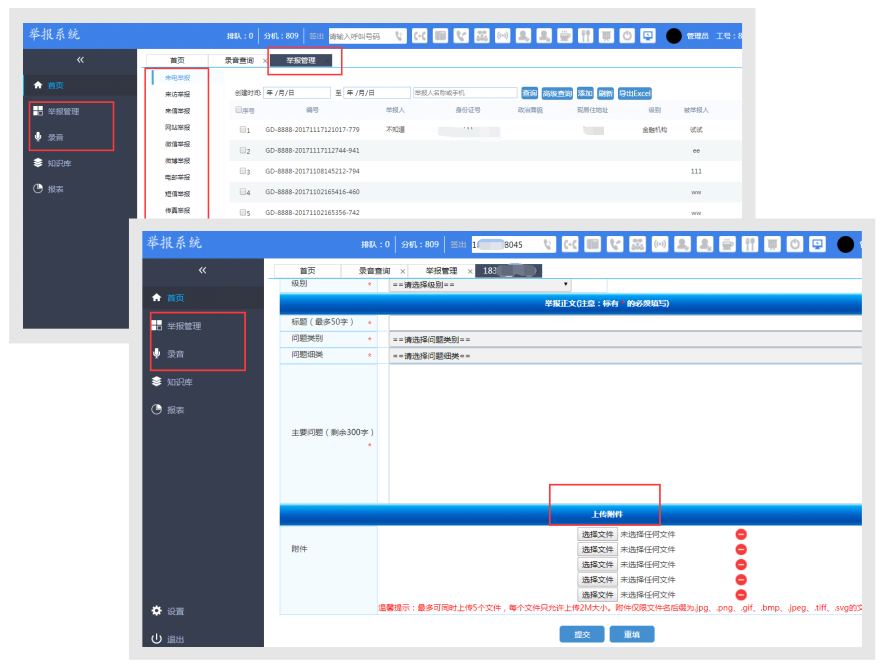Viewport: 884px width, 669px height.
Task: Click the 导出Excel button
Action: coord(635,94)
